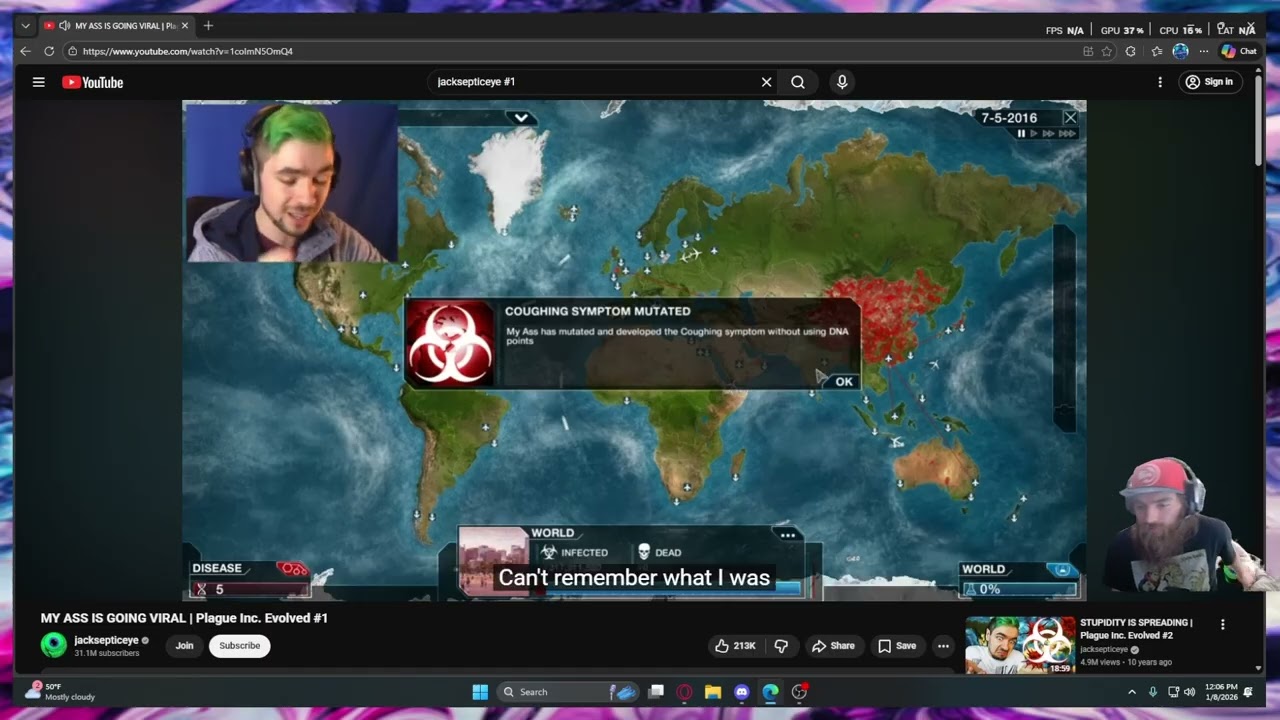Reload the page with refresh icon

pos(49,51)
